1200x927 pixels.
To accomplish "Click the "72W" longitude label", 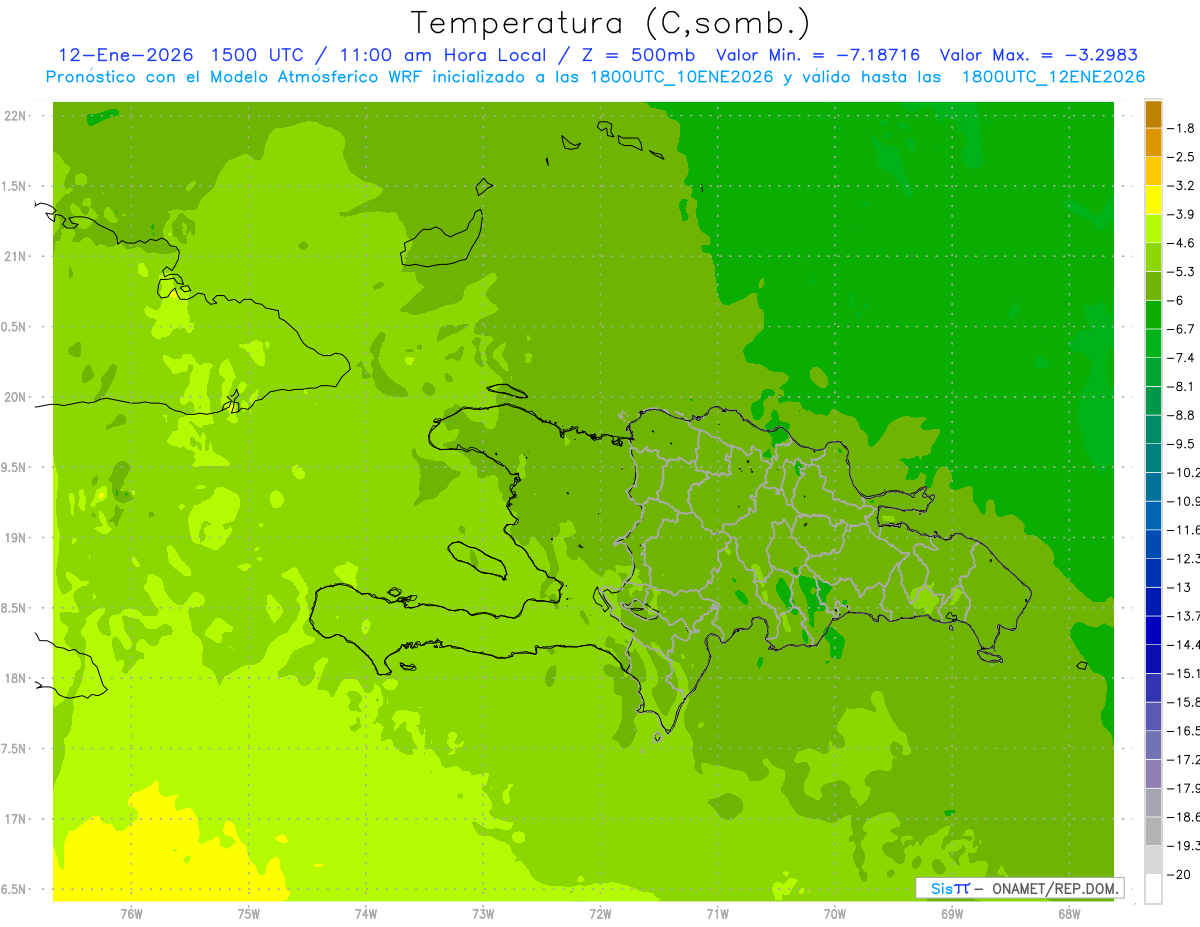I will click(600, 913).
